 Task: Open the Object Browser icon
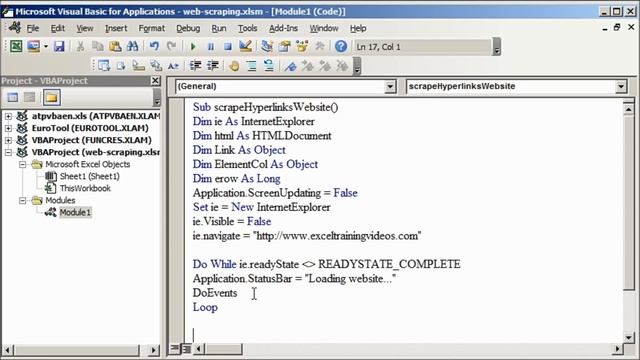click(x=302, y=47)
